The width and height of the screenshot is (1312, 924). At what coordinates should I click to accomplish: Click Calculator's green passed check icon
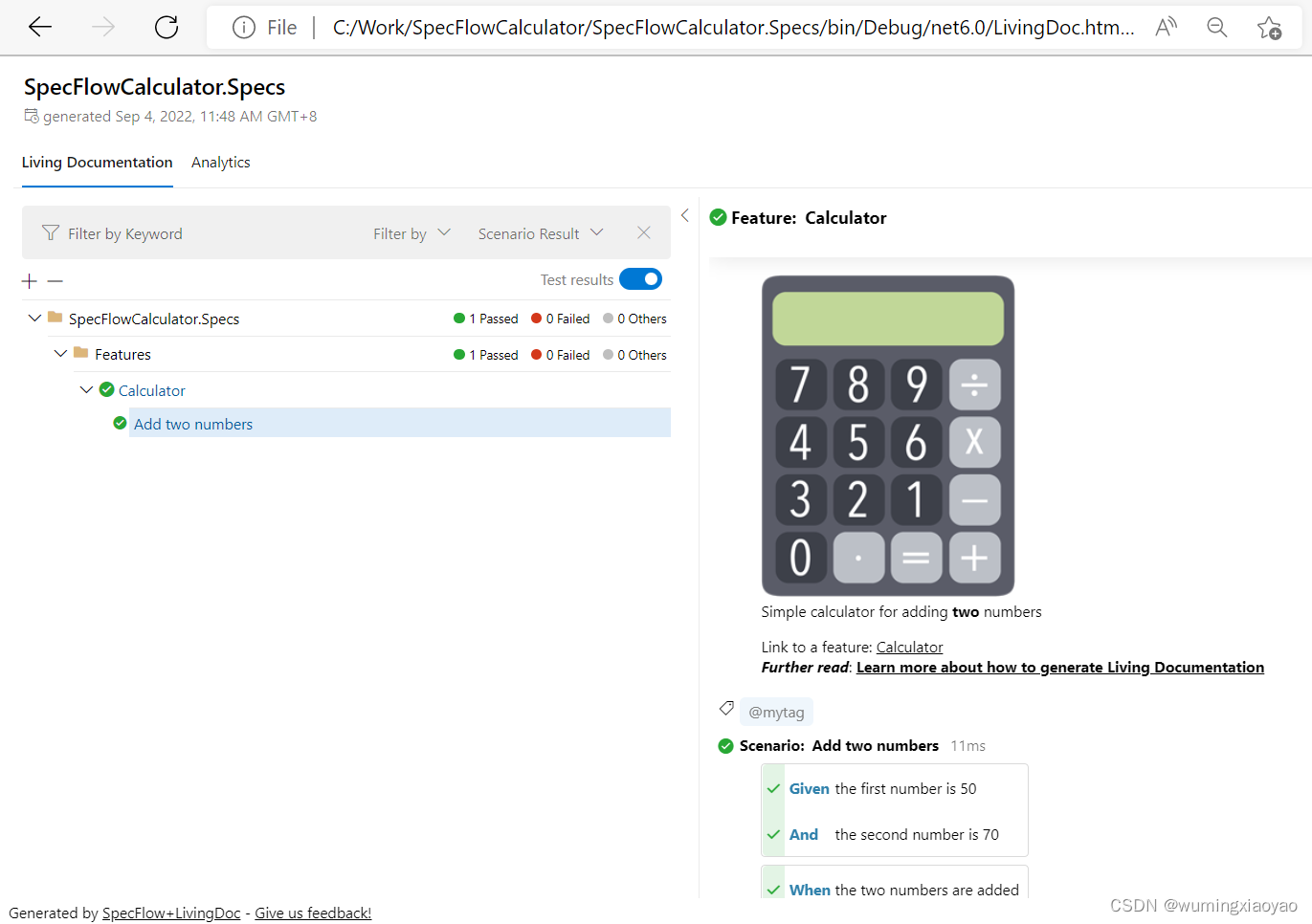[107, 389]
